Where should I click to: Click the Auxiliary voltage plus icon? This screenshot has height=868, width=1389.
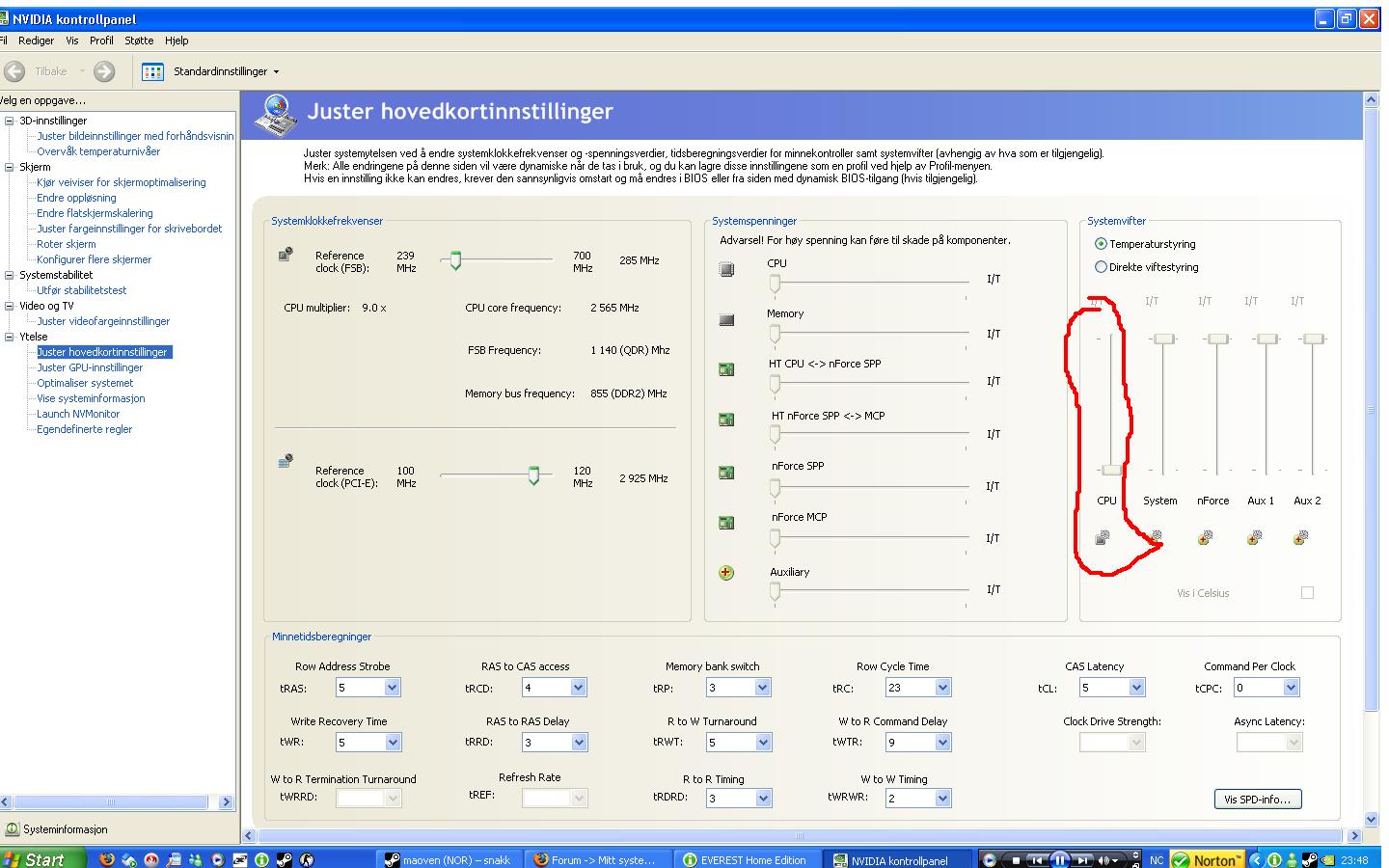pyautogui.click(x=726, y=573)
